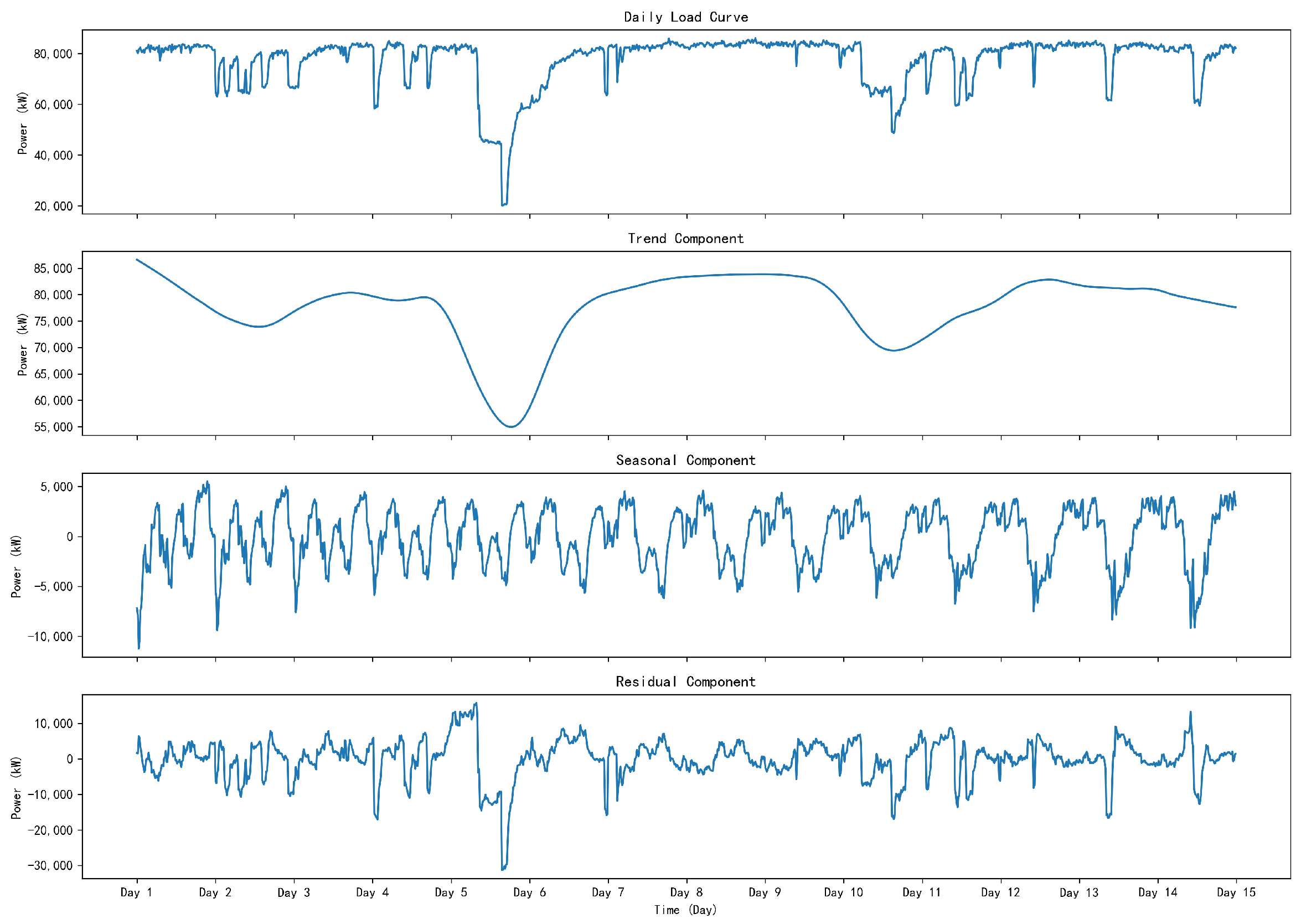This screenshot has height=924, width=1301.
Task: Click the Day 12 x-axis label
Action: point(1000,892)
